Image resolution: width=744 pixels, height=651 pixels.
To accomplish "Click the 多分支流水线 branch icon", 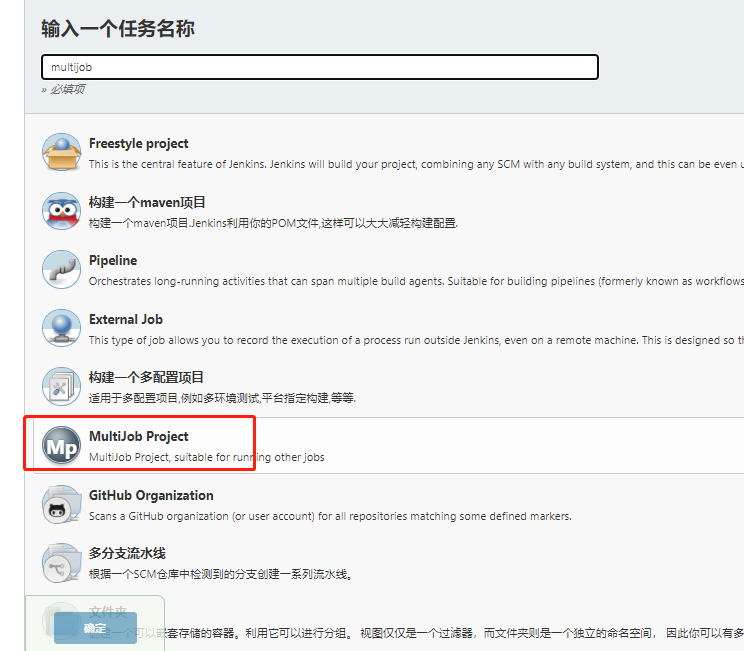I will (61, 563).
